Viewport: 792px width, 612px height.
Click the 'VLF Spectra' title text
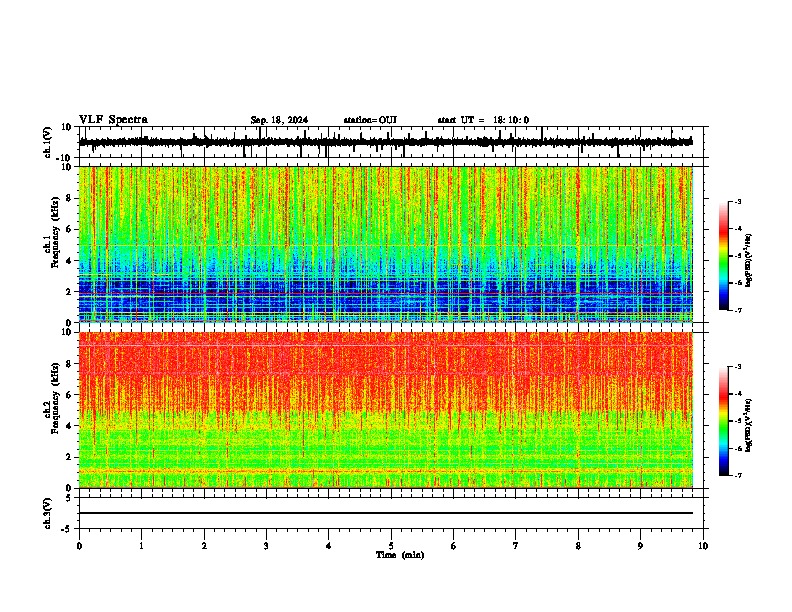pyautogui.click(x=113, y=120)
